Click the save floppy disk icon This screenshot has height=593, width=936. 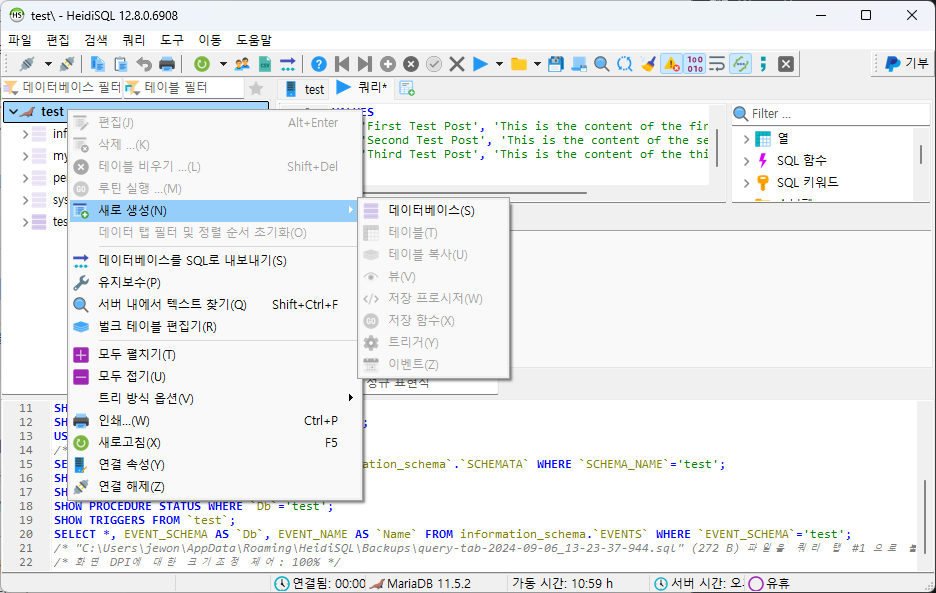tap(556, 64)
